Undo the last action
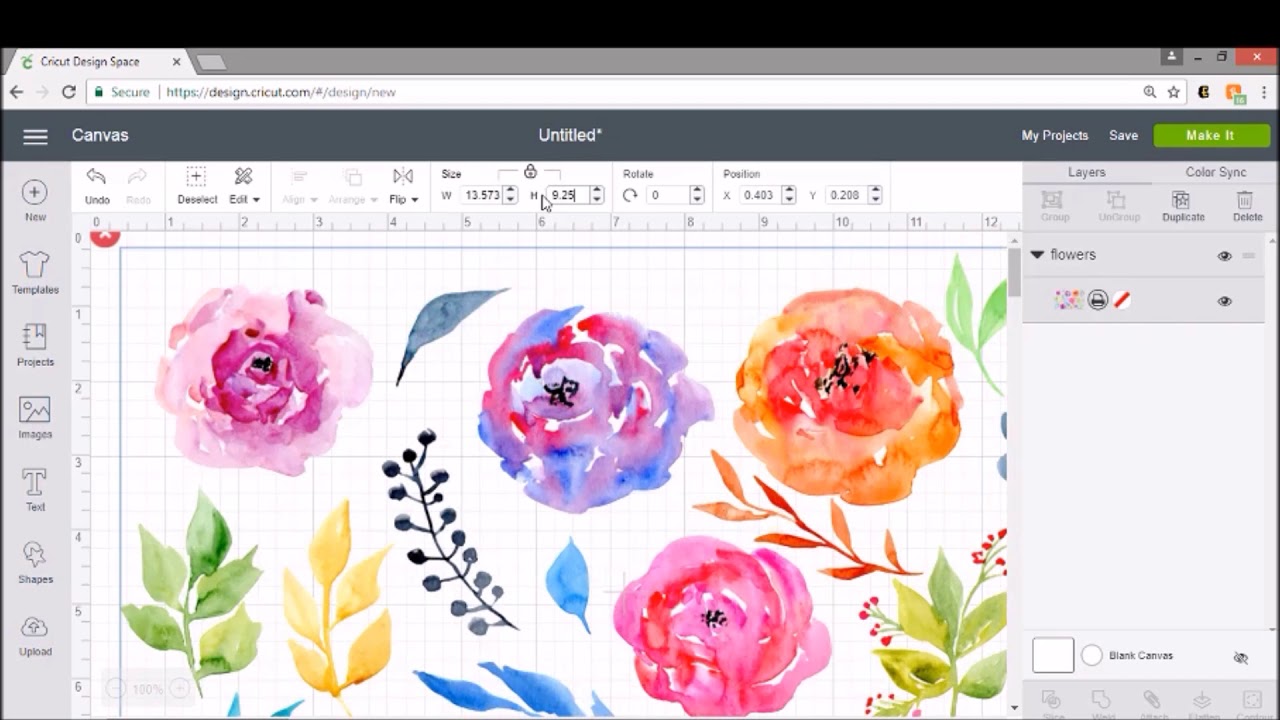 click(97, 186)
